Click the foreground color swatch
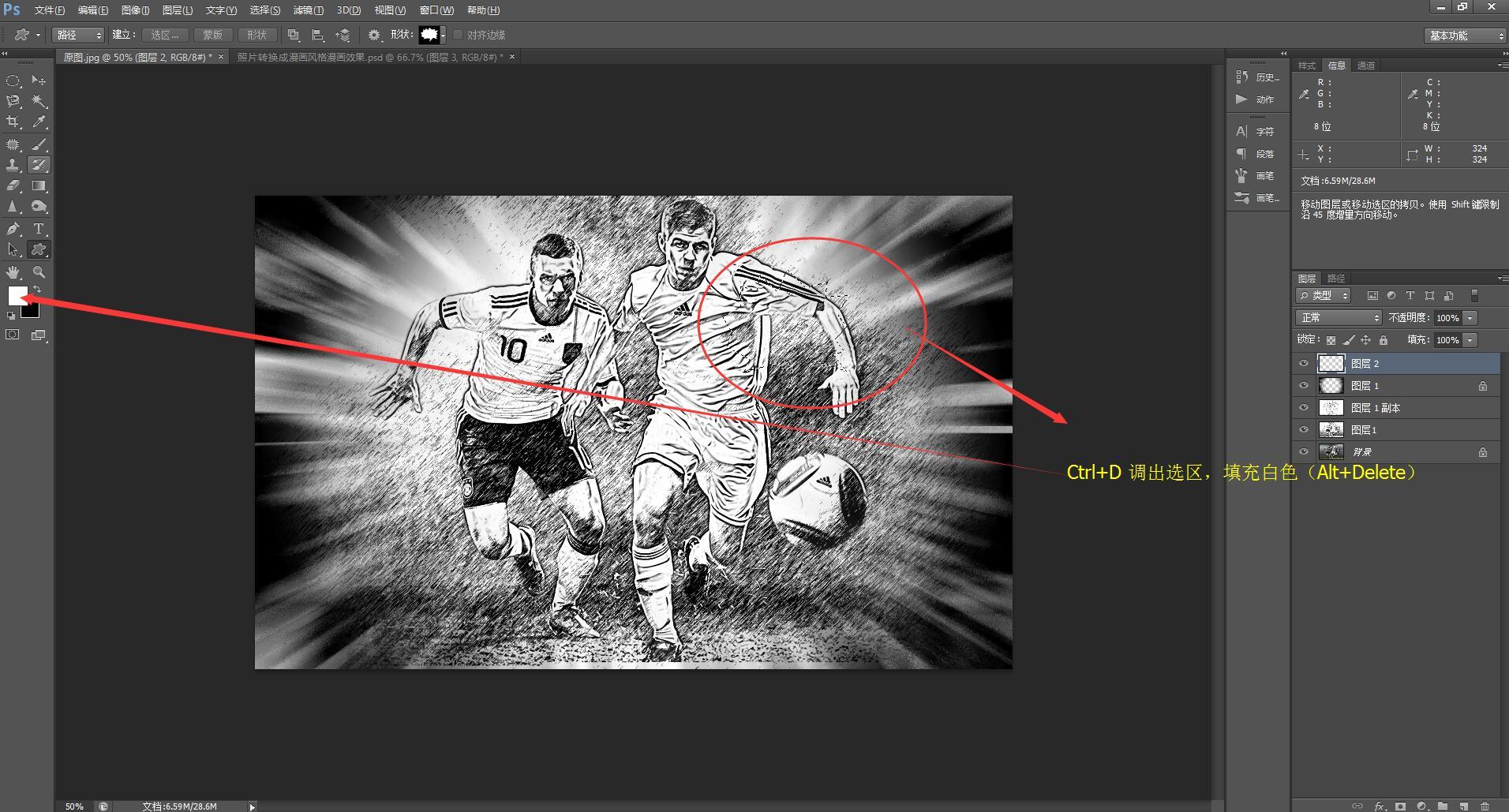Image resolution: width=1509 pixels, height=812 pixels. pos(17,297)
